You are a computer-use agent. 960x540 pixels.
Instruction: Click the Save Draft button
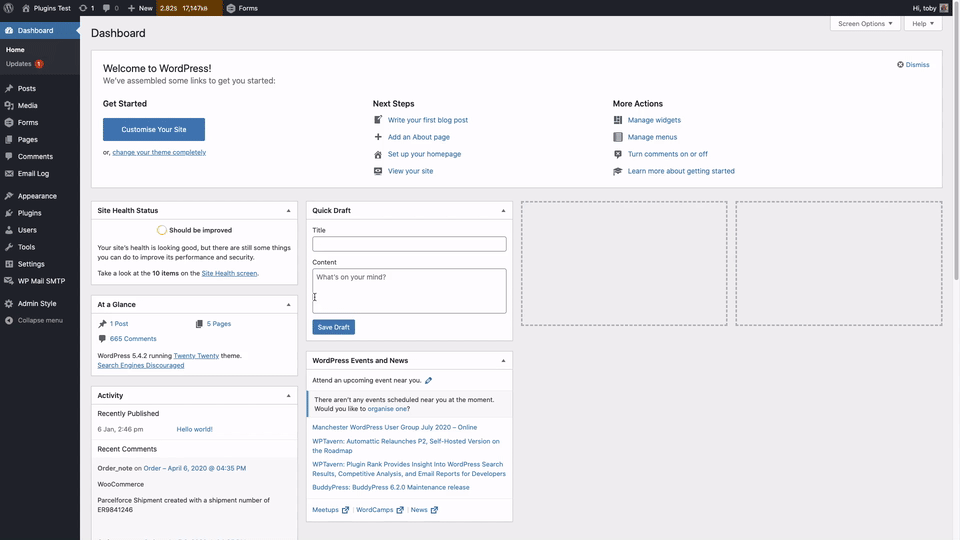click(x=334, y=327)
